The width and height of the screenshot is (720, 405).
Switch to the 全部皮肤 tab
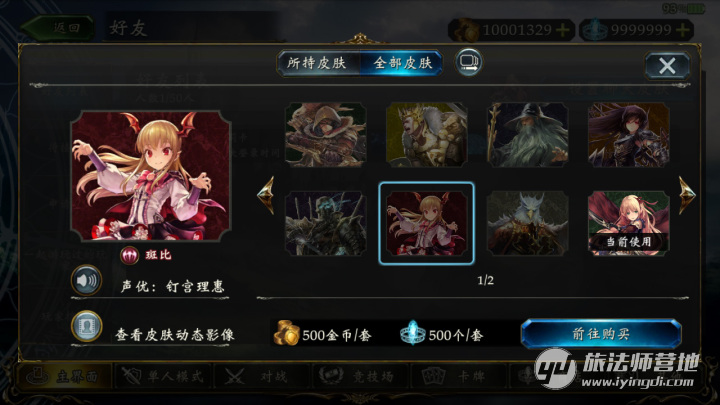(x=401, y=63)
